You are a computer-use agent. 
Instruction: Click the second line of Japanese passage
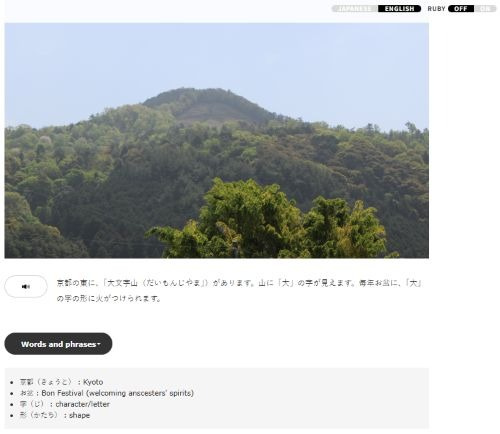click(109, 298)
